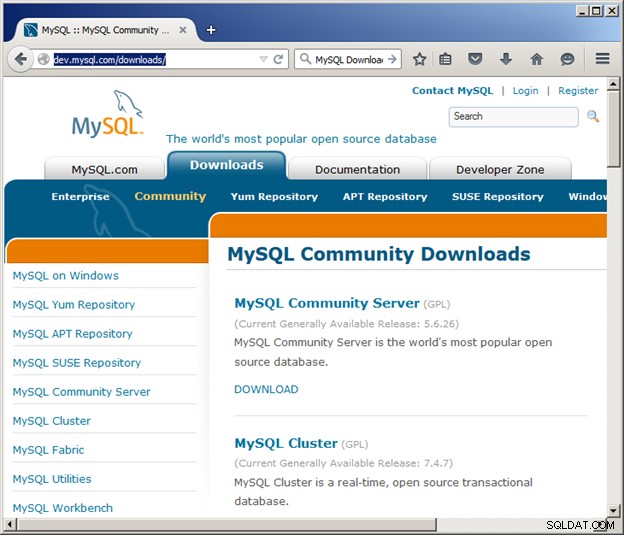The image size is (624, 535).
Task: Click the Contact MySQL link
Action: tap(452, 91)
